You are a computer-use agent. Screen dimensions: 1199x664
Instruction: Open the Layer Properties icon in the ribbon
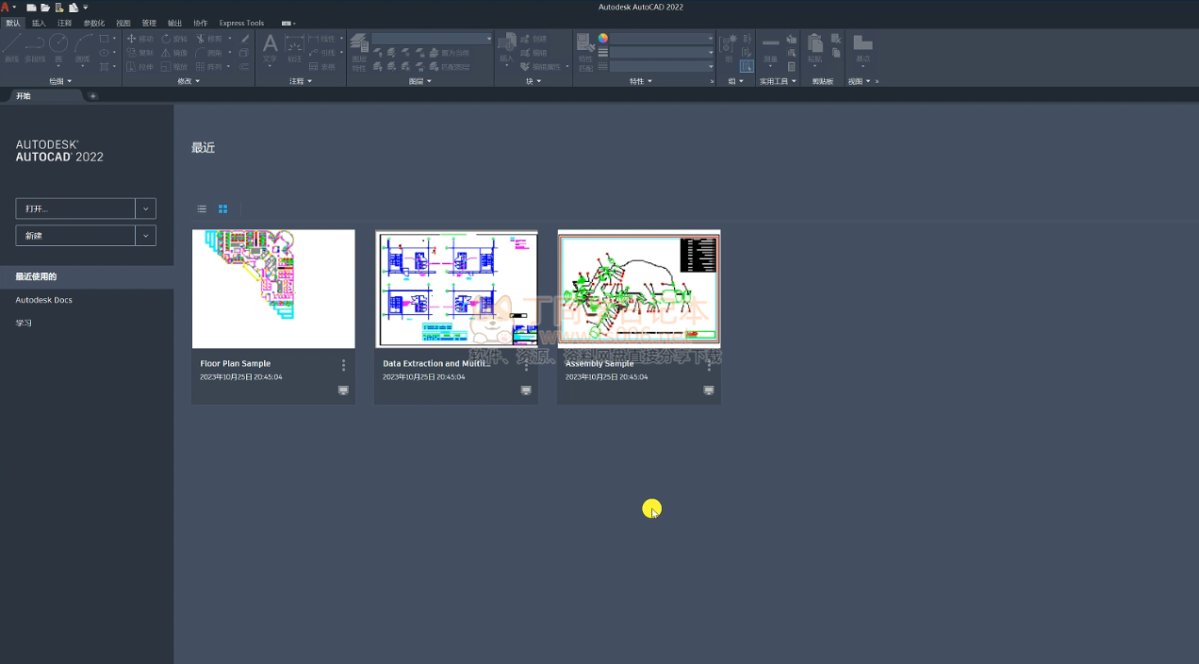coord(359,43)
